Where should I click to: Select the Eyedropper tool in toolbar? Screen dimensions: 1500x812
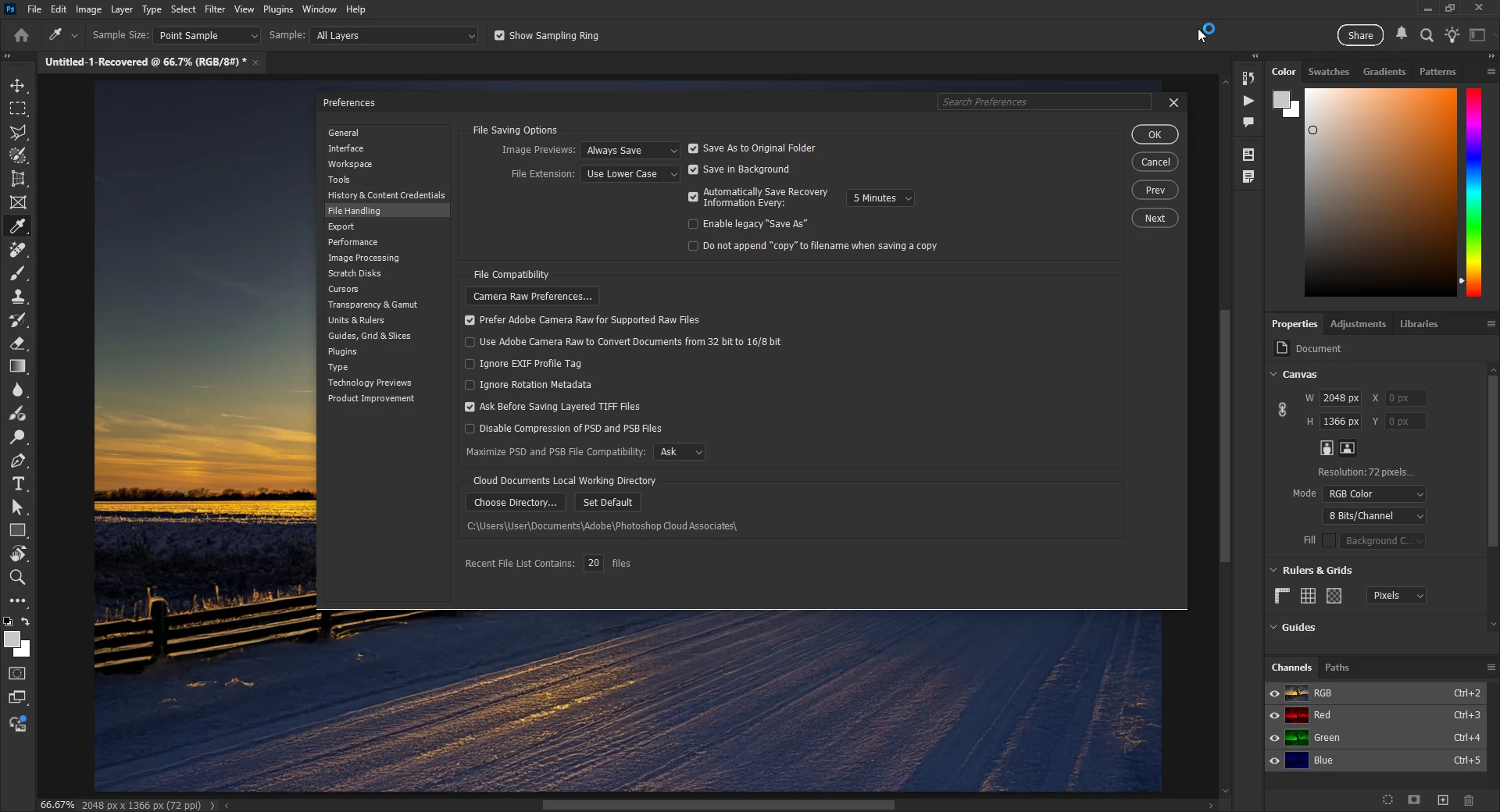pyautogui.click(x=17, y=226)
